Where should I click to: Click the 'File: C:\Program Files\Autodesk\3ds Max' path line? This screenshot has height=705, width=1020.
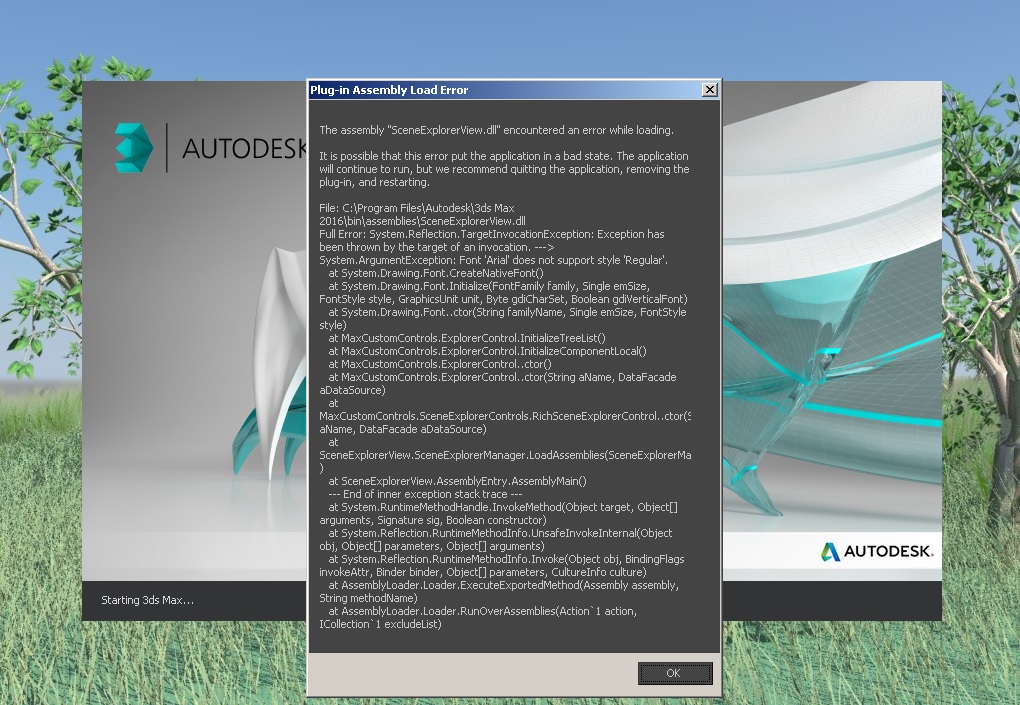coord(417,208)
